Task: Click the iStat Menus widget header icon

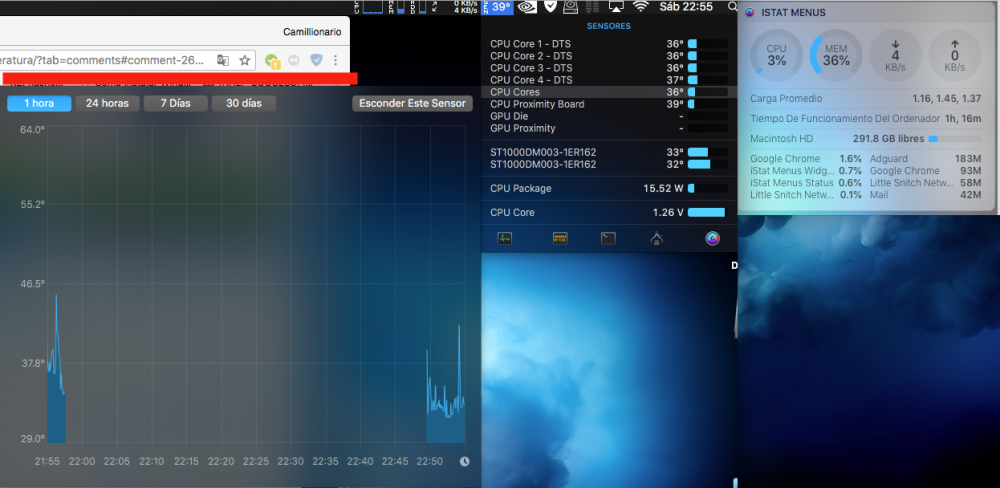Action: point(749,12)
